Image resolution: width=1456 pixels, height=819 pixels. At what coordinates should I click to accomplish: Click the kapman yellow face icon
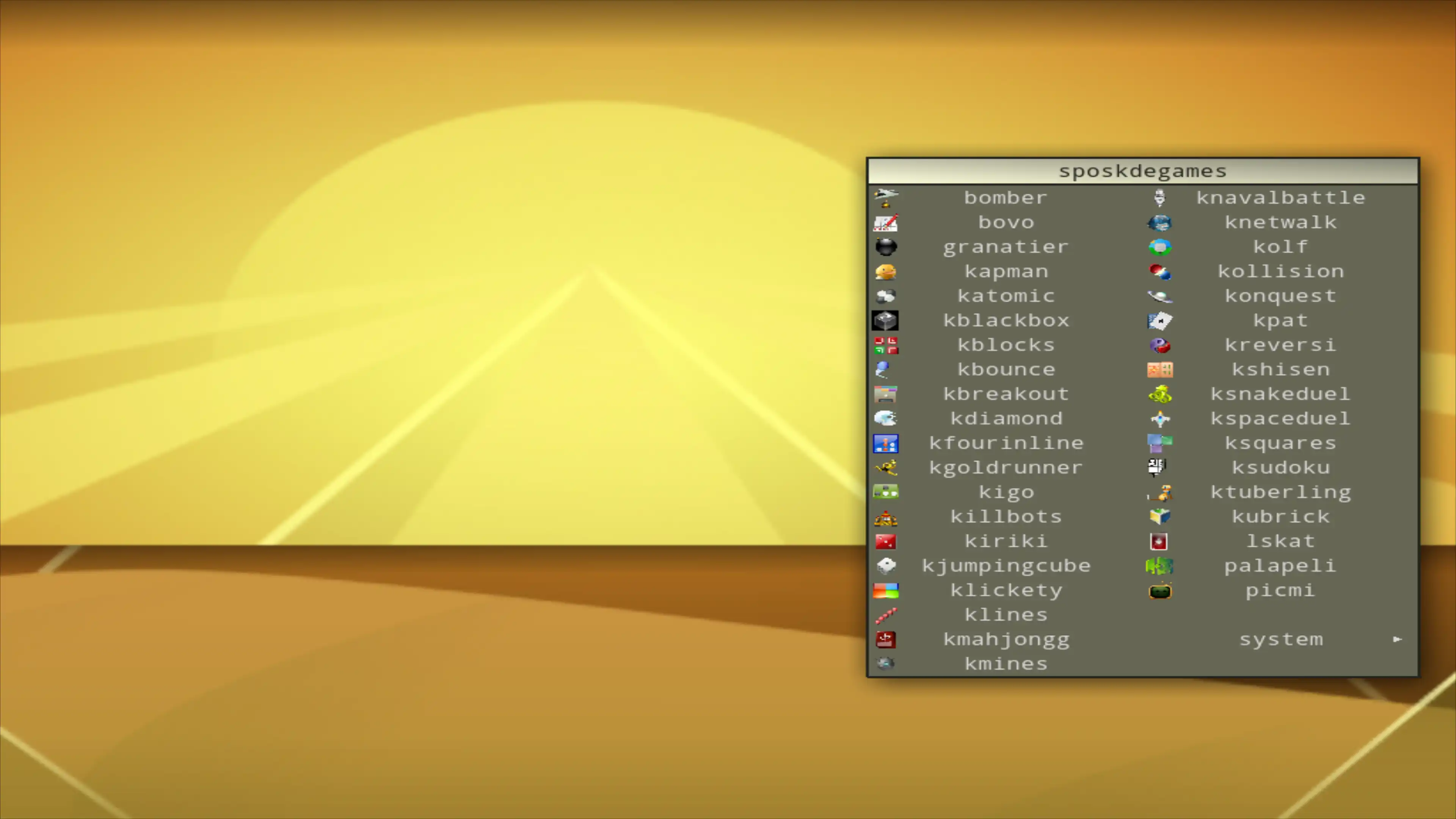[886, 272]
